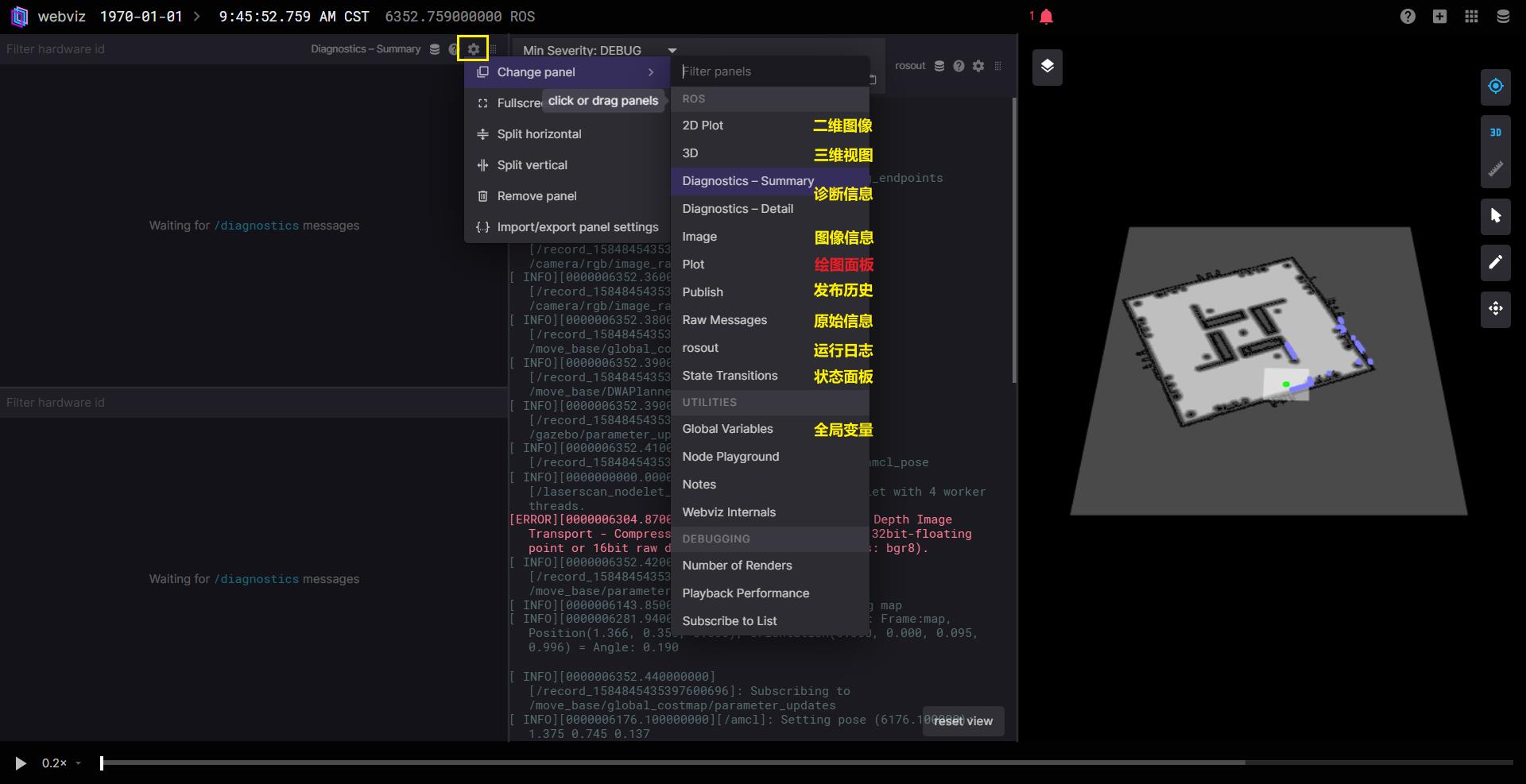Select Node Playground panel

click(x=770, y=457)
